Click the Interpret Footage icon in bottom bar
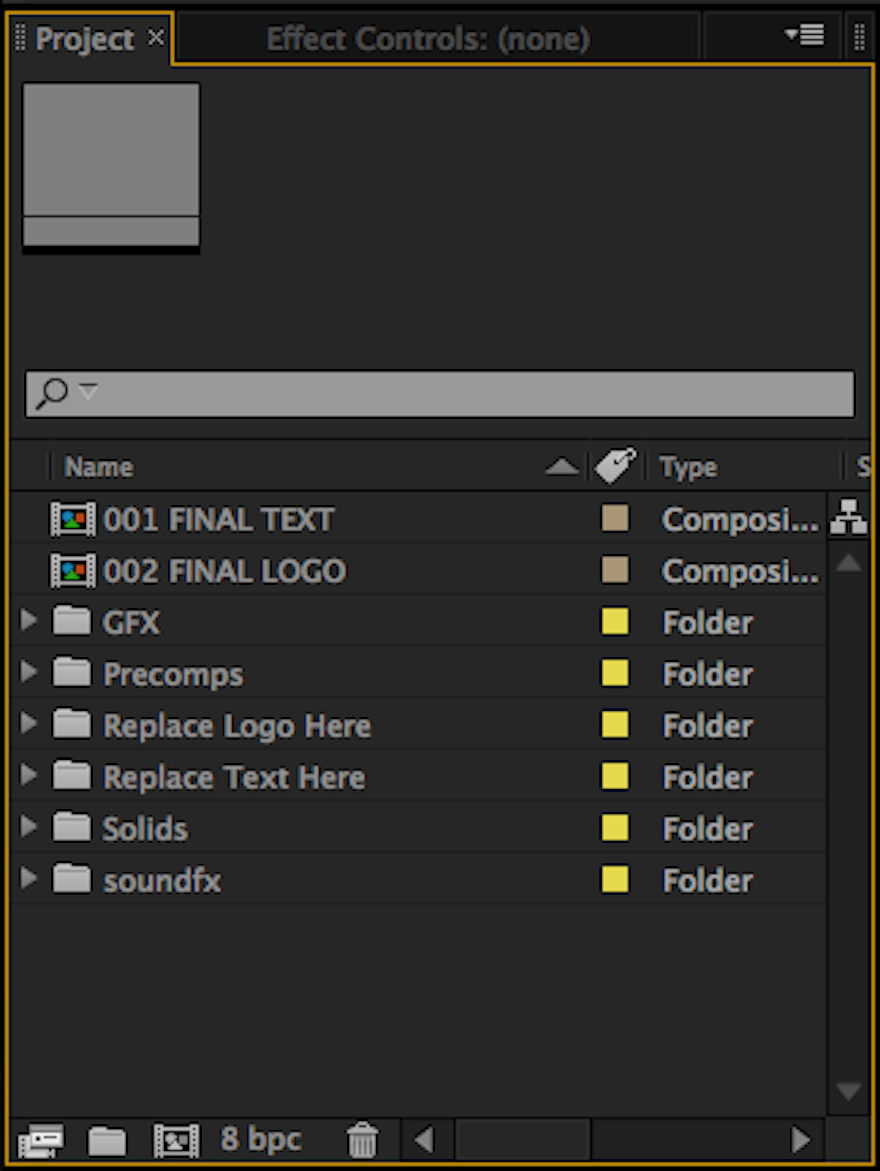The image size is (880, 1171). click(x=41, y=1139)
